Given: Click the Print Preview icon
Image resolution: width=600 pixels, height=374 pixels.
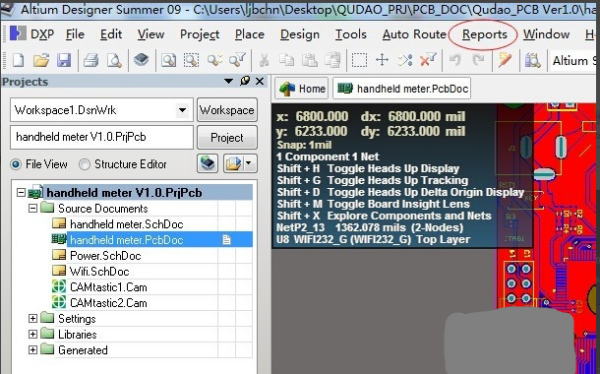Looking at the screenshot, I should point(114,60).
